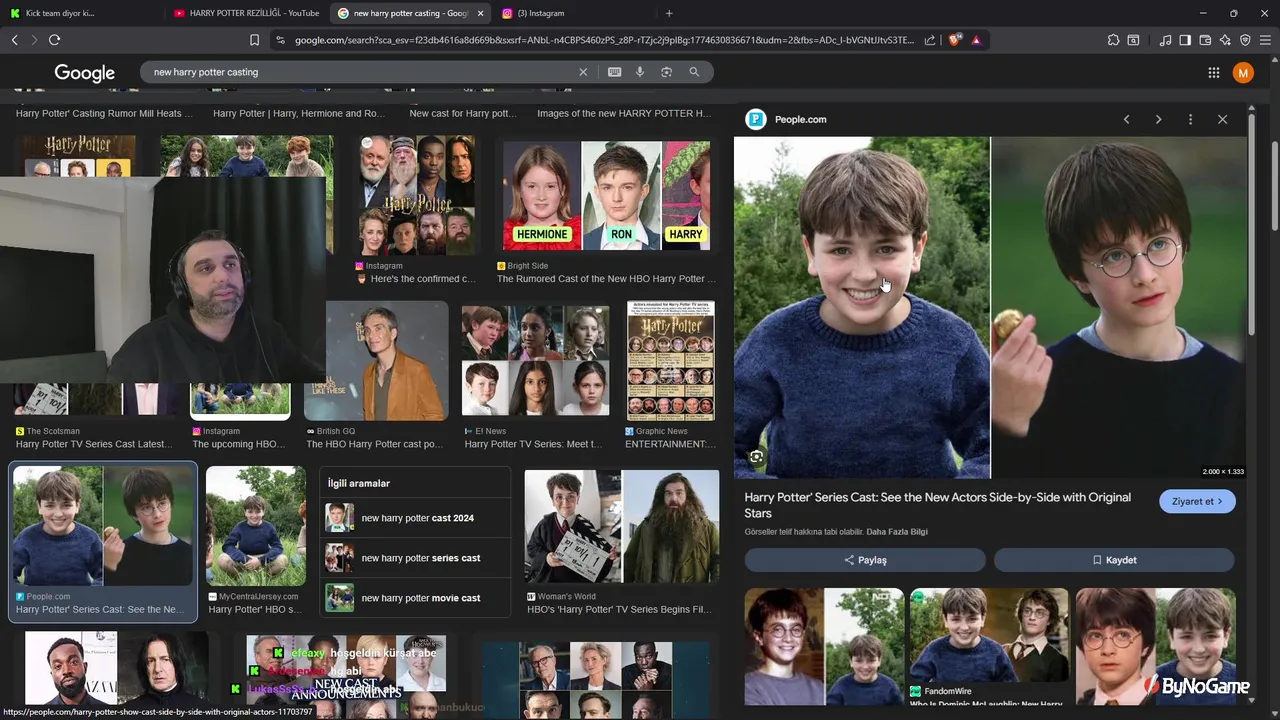Click 'The Rumored Cast of the New HBO' caption

pos(606,279)
